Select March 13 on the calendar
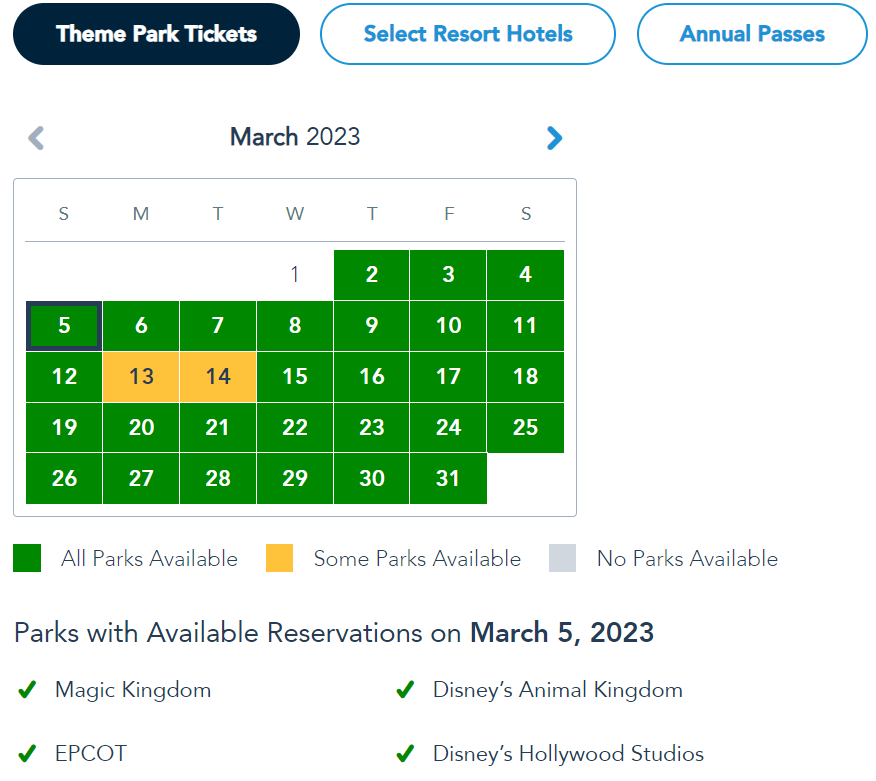The height and width of the screenshot is (781, 876). 141,377
